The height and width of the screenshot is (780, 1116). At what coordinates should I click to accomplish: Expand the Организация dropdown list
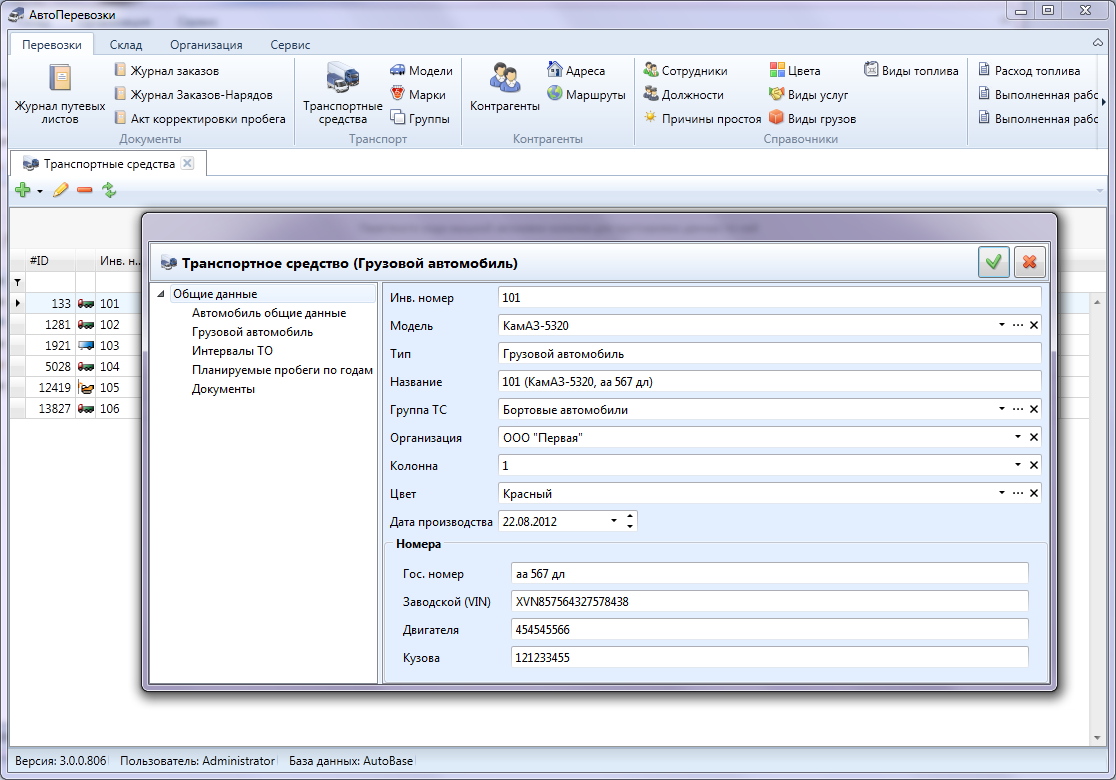coord(1018,437)
